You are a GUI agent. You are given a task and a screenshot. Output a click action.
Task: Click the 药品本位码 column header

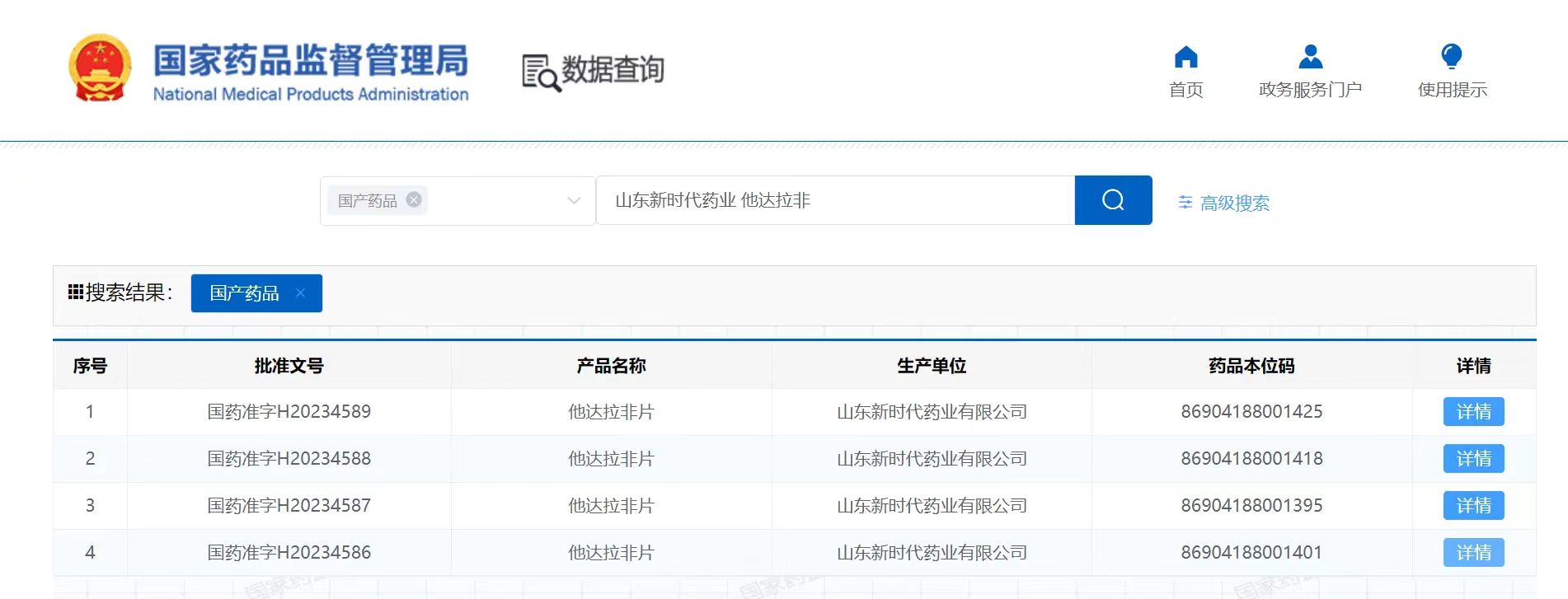1251,366
